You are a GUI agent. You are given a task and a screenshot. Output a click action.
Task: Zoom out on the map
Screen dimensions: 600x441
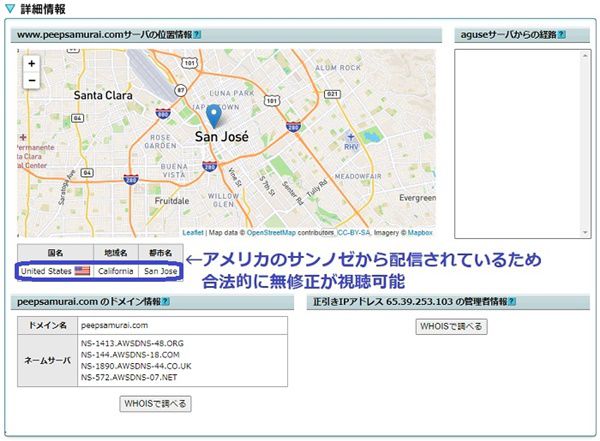(31, 80)
